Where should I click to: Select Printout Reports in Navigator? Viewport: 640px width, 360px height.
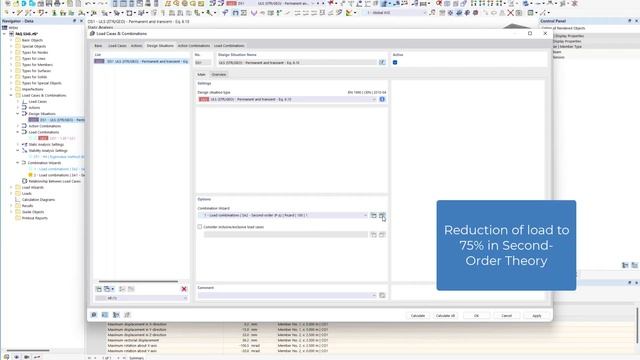click(35, 218)
